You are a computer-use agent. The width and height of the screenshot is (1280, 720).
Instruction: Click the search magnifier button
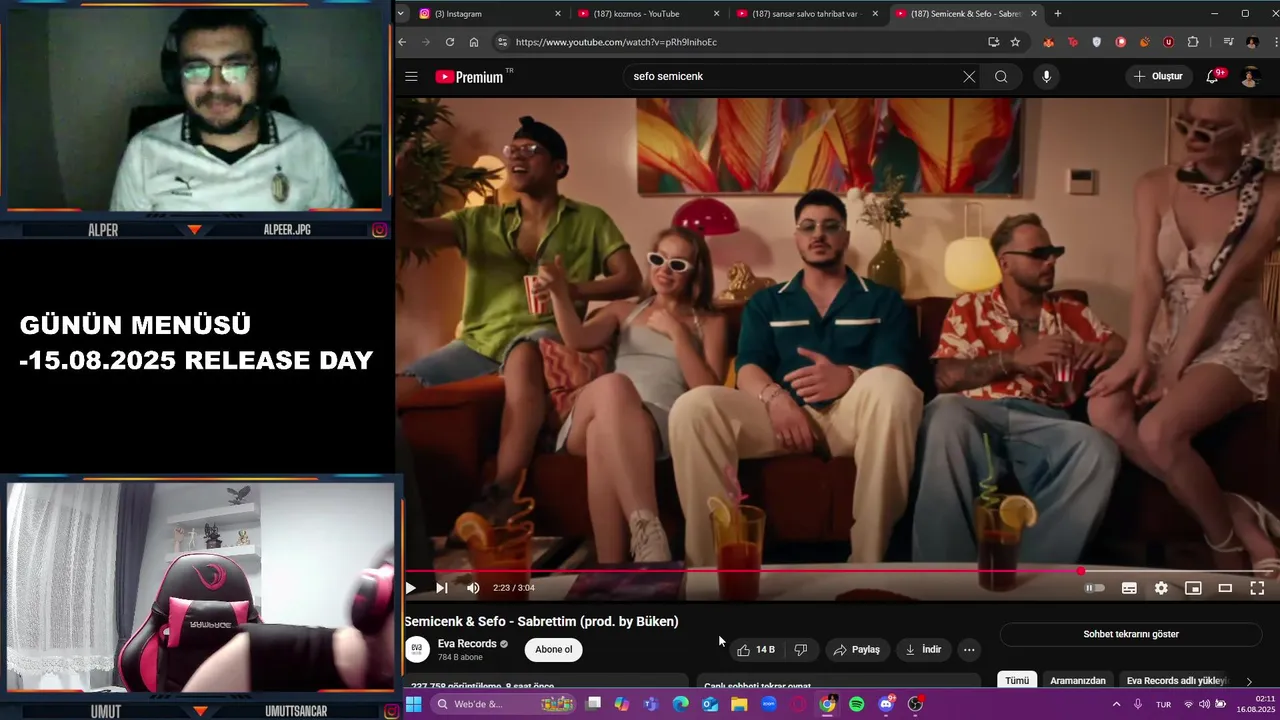click(x=1001, y=77)
